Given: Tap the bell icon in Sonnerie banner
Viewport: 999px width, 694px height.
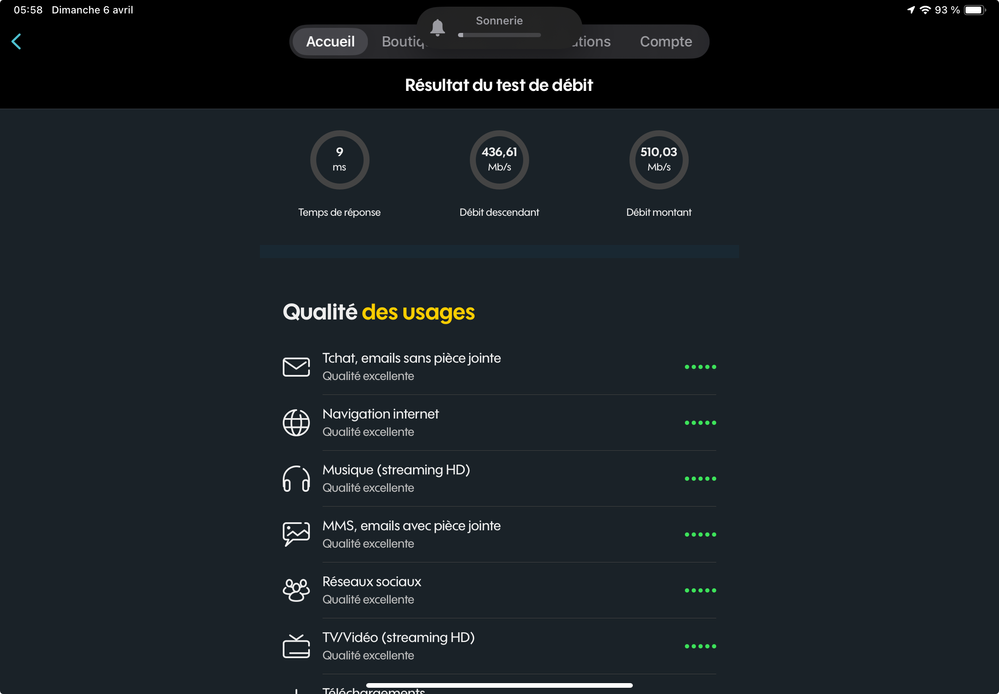Looking at the screenshot, I should pyautogui.click(x=437, y=28).
